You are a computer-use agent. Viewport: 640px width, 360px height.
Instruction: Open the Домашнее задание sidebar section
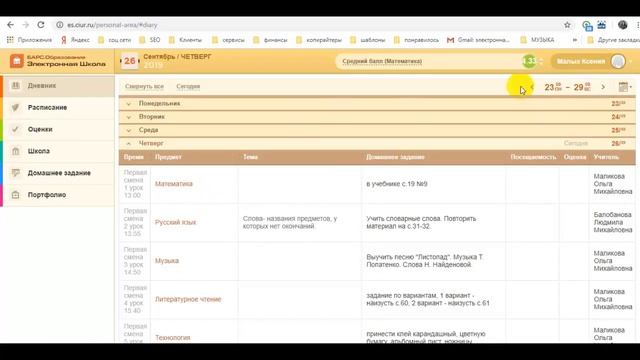(59, 173)
